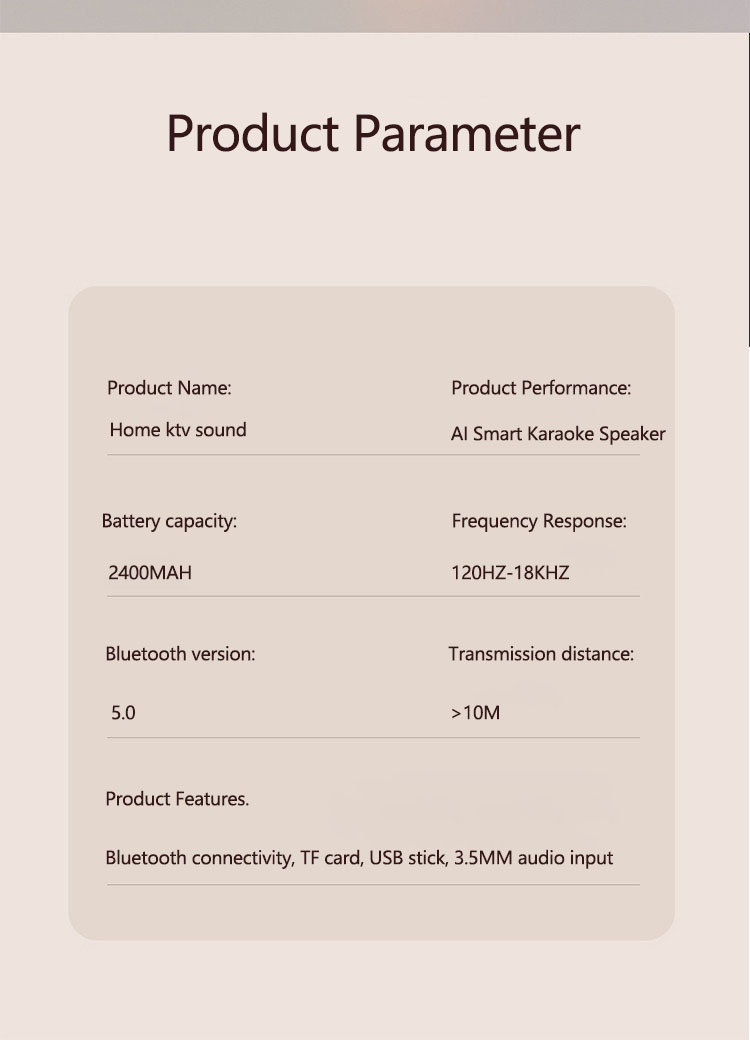Click the Product Parameter heading
The height and width of the screenshot is (1040, 750).
click(373, 133)
